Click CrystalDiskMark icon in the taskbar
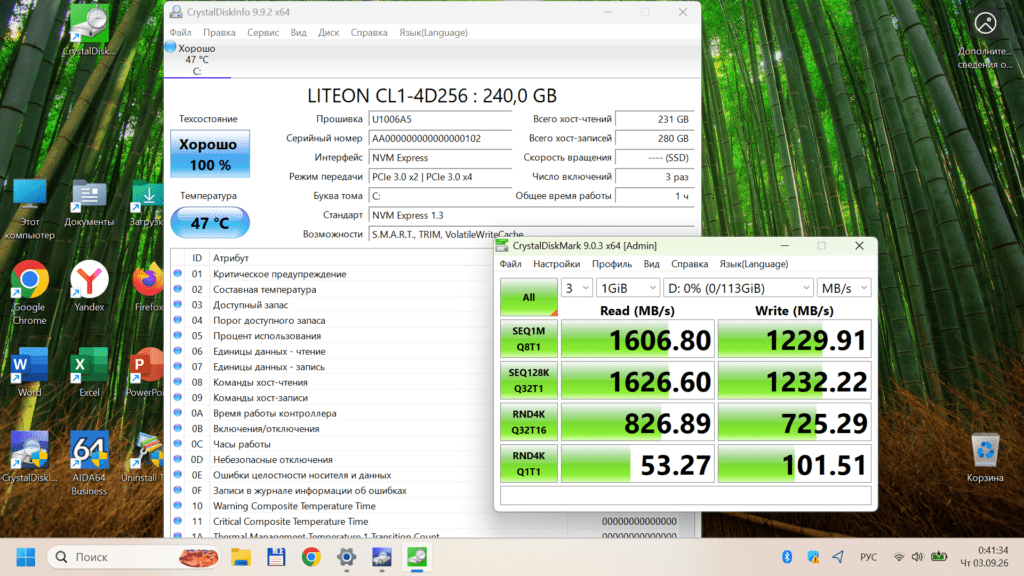 coord(417,557)
